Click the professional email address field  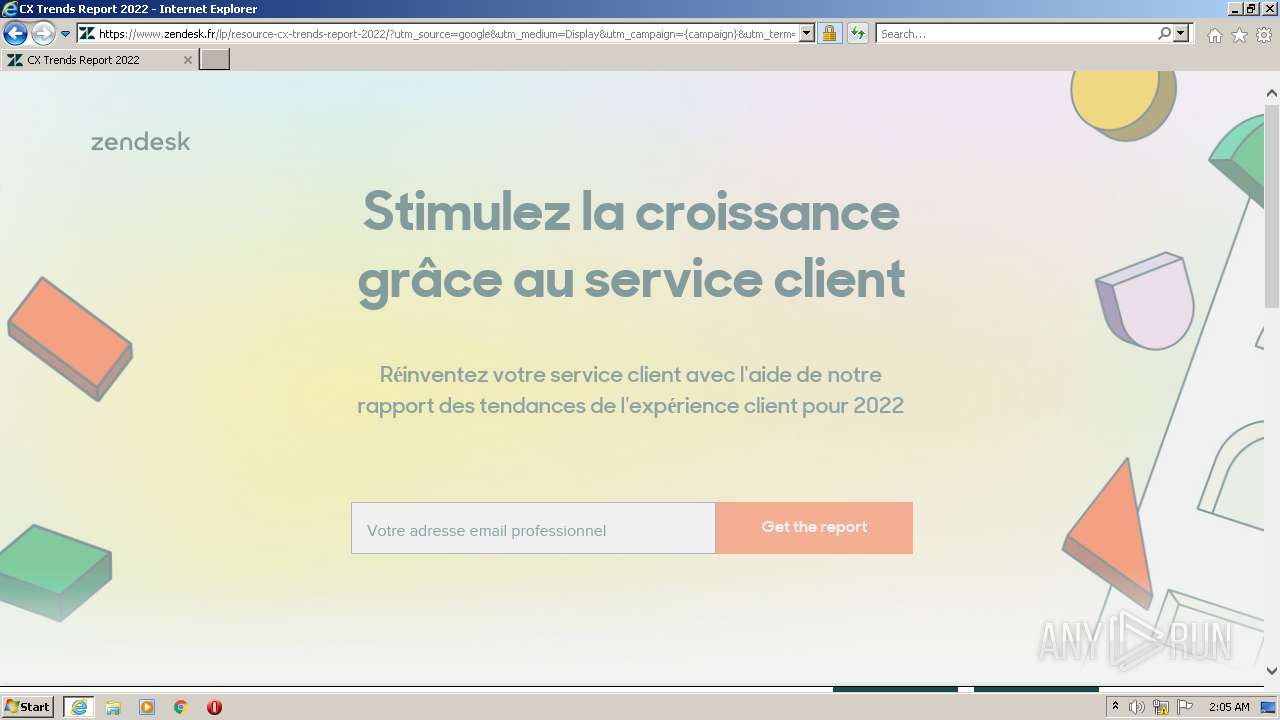pyautogui.click(x=533, y=528)
